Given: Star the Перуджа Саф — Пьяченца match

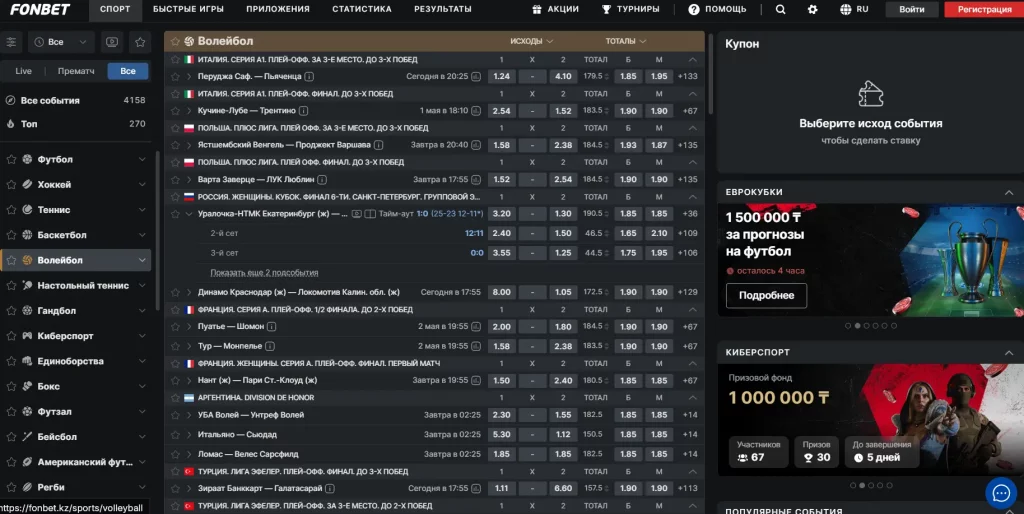Looking at the screenshot, I should pos(175,76).
